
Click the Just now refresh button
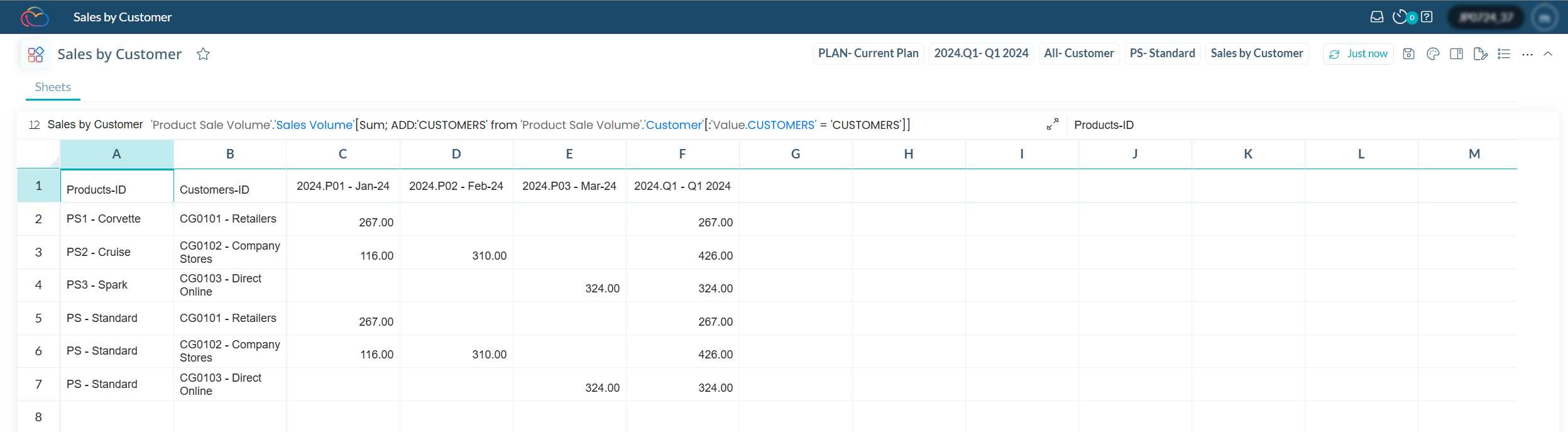1358,54
